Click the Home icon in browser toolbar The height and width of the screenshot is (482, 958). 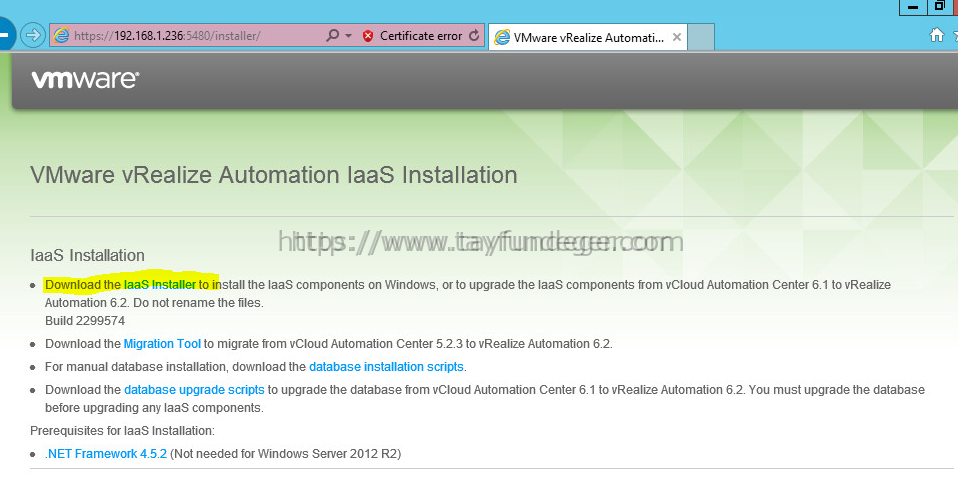pyautogui.click(x=937, y=35)
